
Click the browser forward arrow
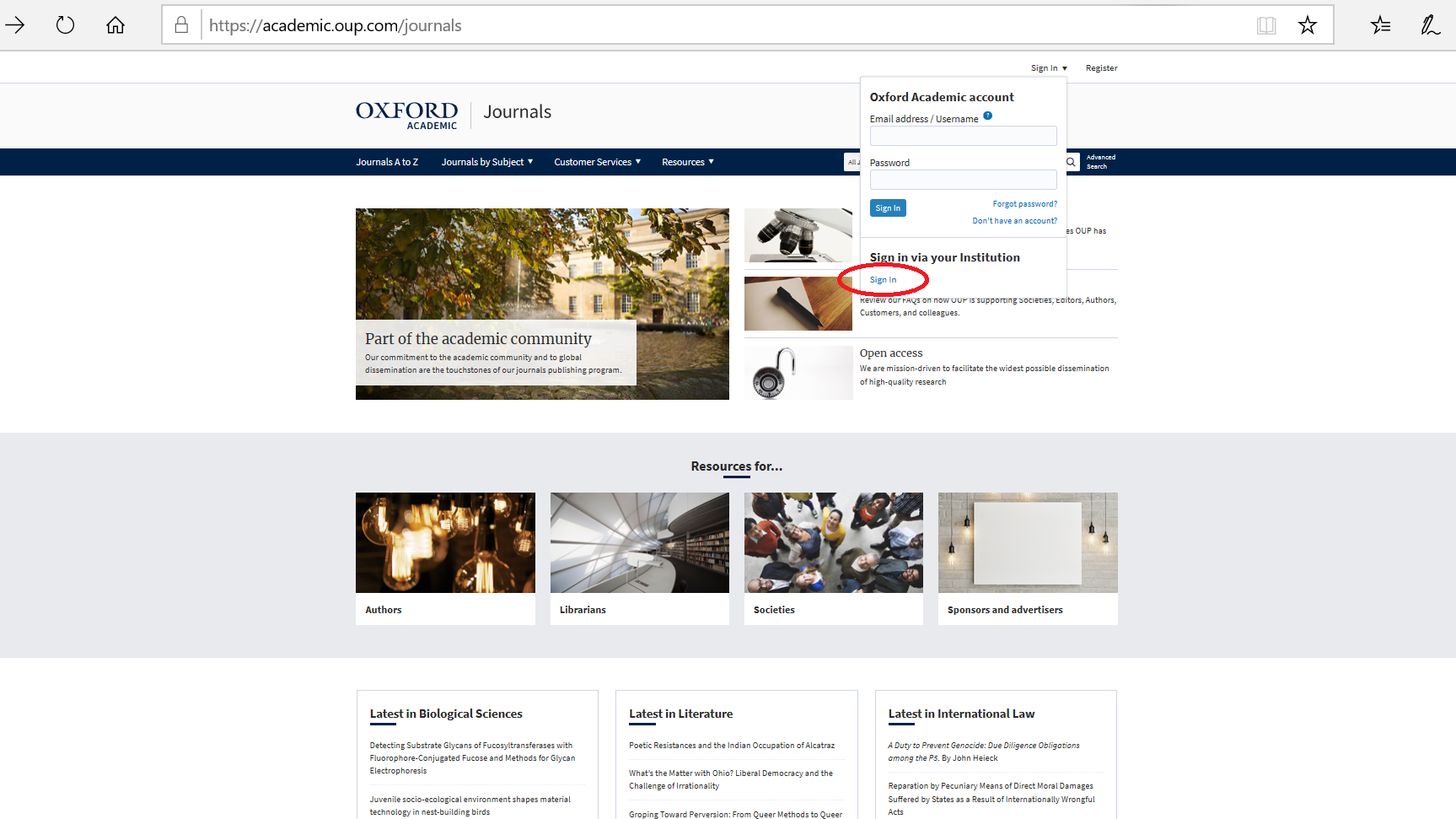click(x=15, y=25)
